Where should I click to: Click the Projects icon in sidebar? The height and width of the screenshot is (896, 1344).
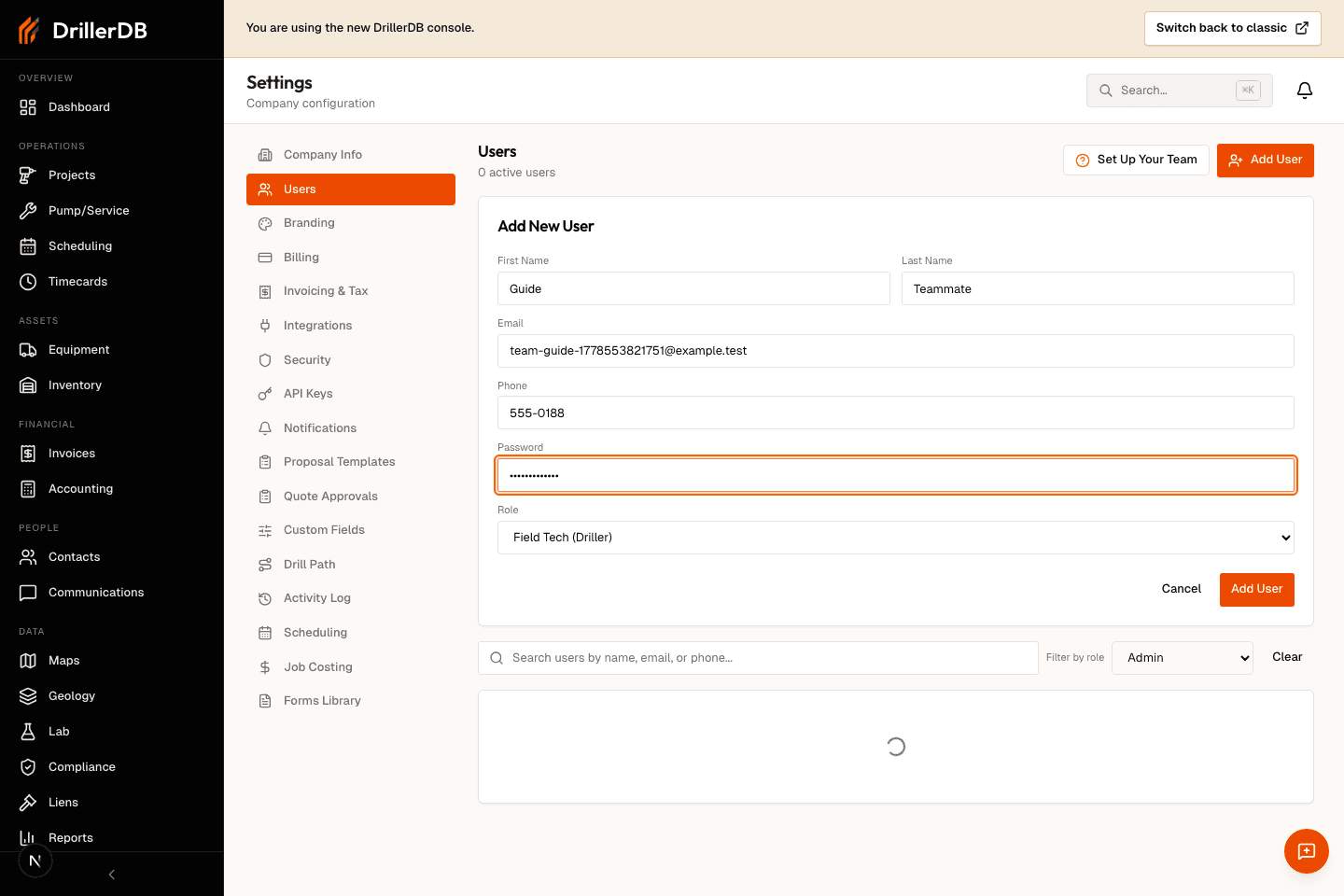28,175
